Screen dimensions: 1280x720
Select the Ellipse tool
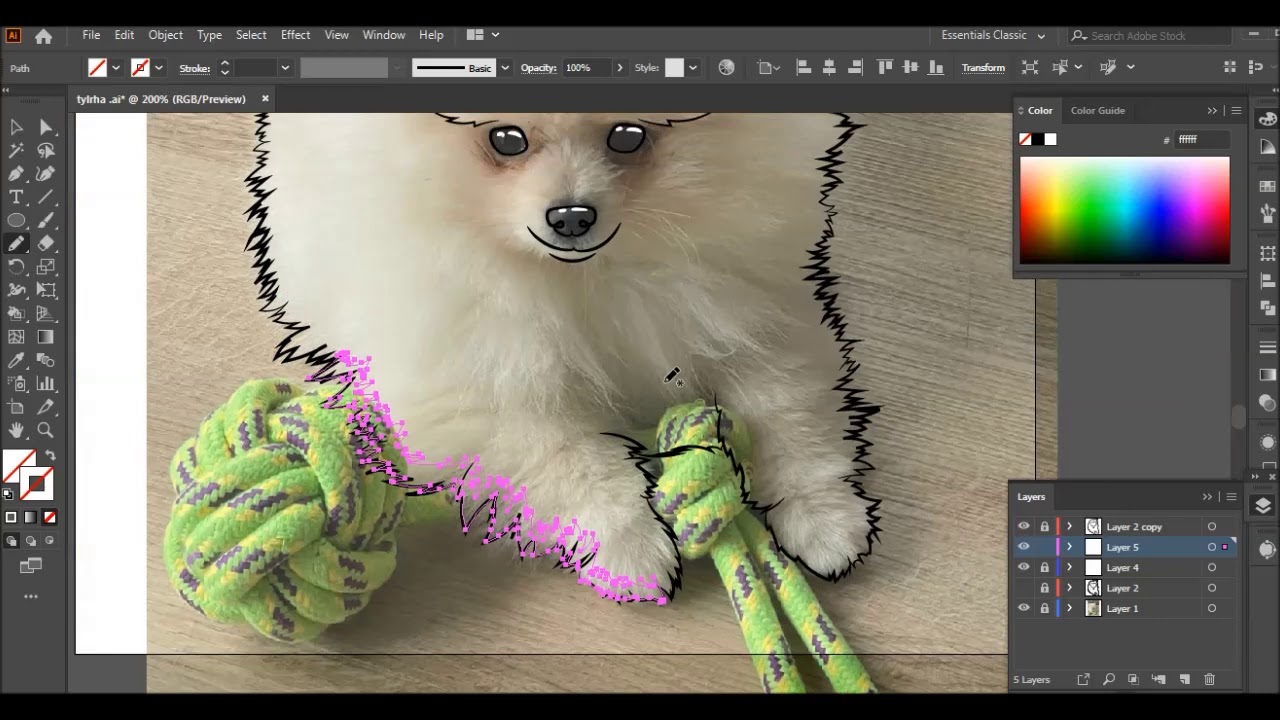pyautogui.click(x=16, y=220)
